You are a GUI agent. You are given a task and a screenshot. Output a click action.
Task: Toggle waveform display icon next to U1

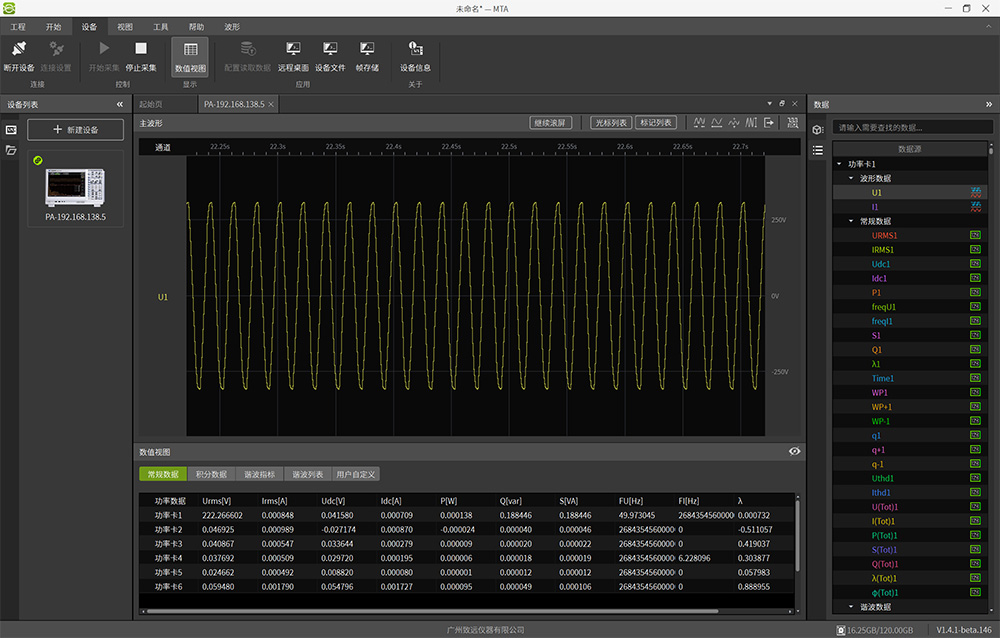pos(977,192)
